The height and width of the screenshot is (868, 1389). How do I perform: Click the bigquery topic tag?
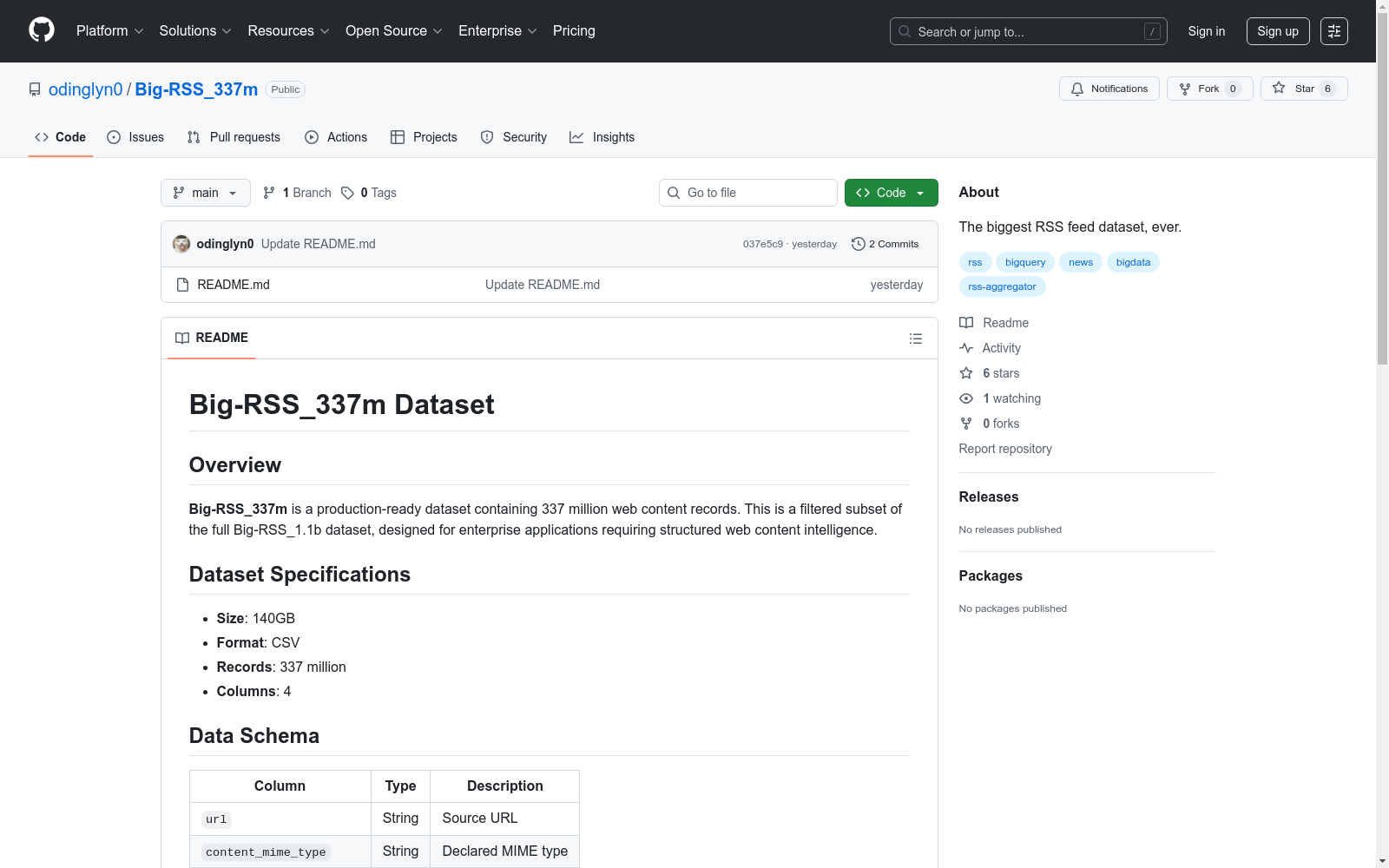(1025, 262)
